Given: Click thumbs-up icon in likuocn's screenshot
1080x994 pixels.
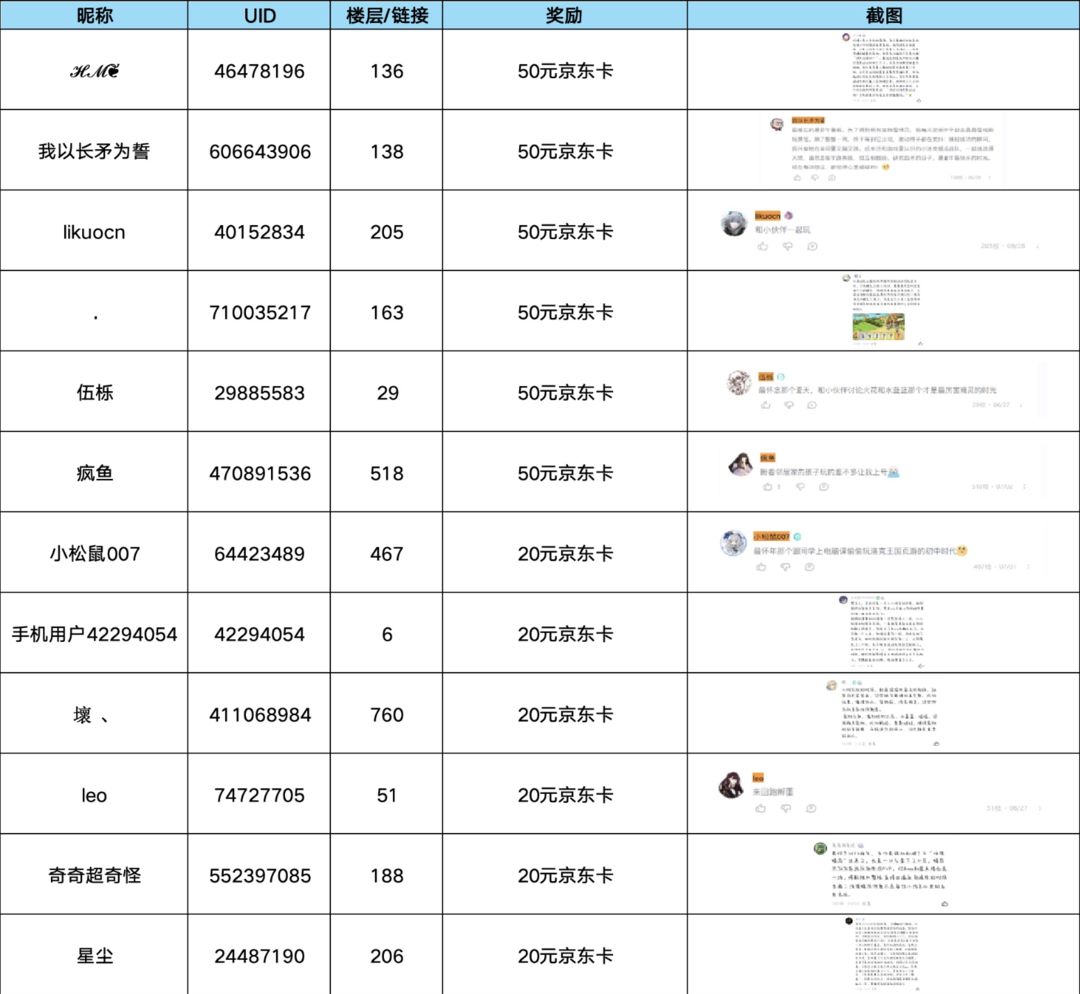Looking at the screenshot, I should (x=762, y=246).
